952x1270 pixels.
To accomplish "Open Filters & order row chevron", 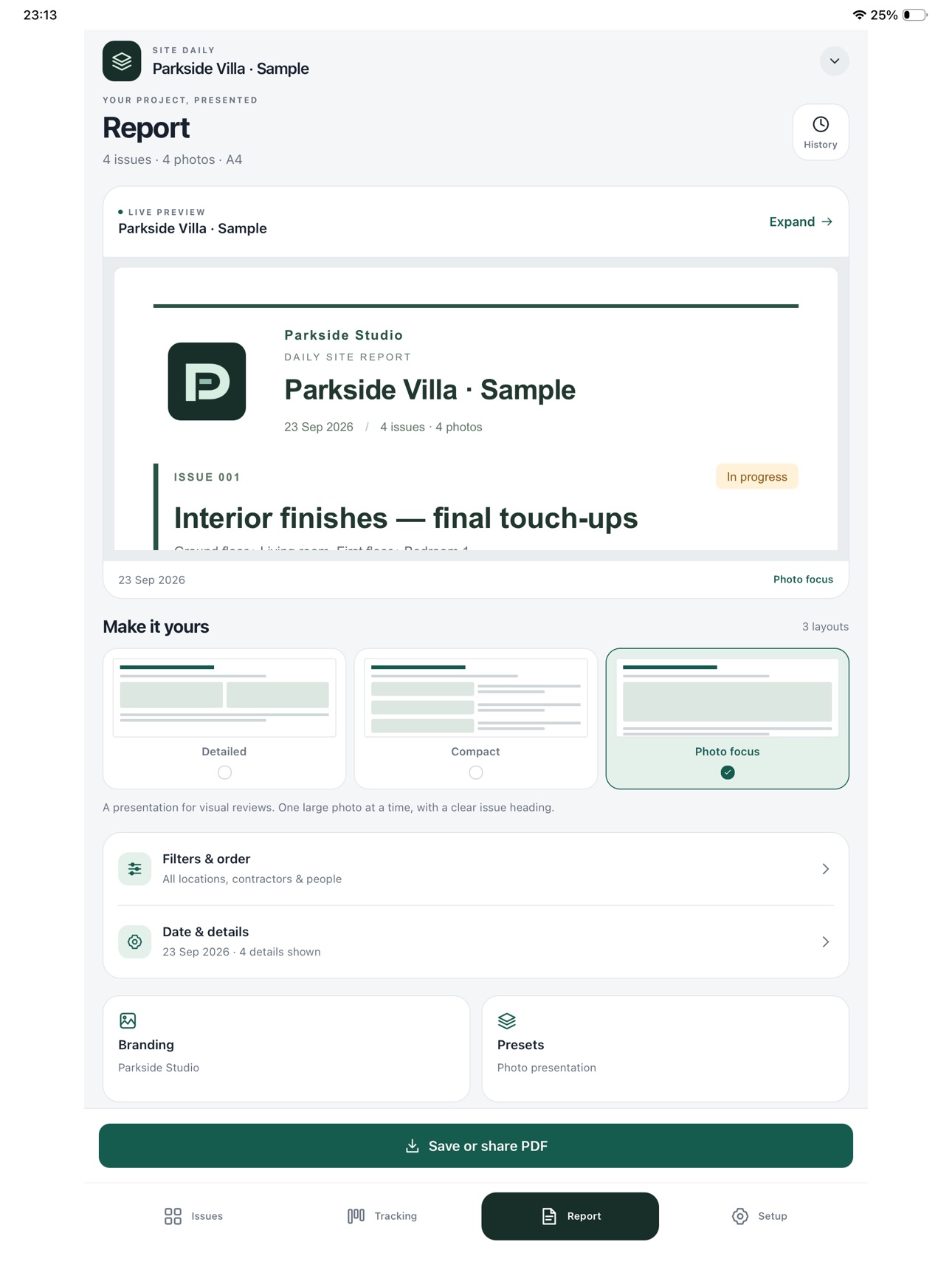I will pyautogui.click(x=826, y=869).
